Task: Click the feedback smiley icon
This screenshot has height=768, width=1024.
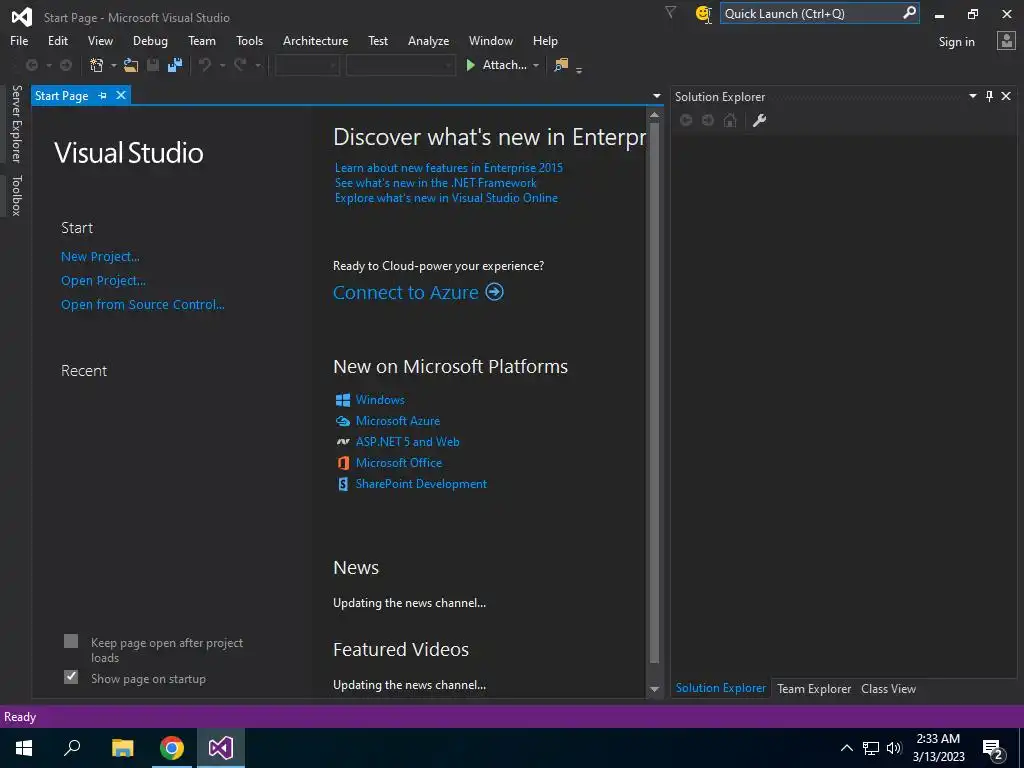Action: point(703,14)
